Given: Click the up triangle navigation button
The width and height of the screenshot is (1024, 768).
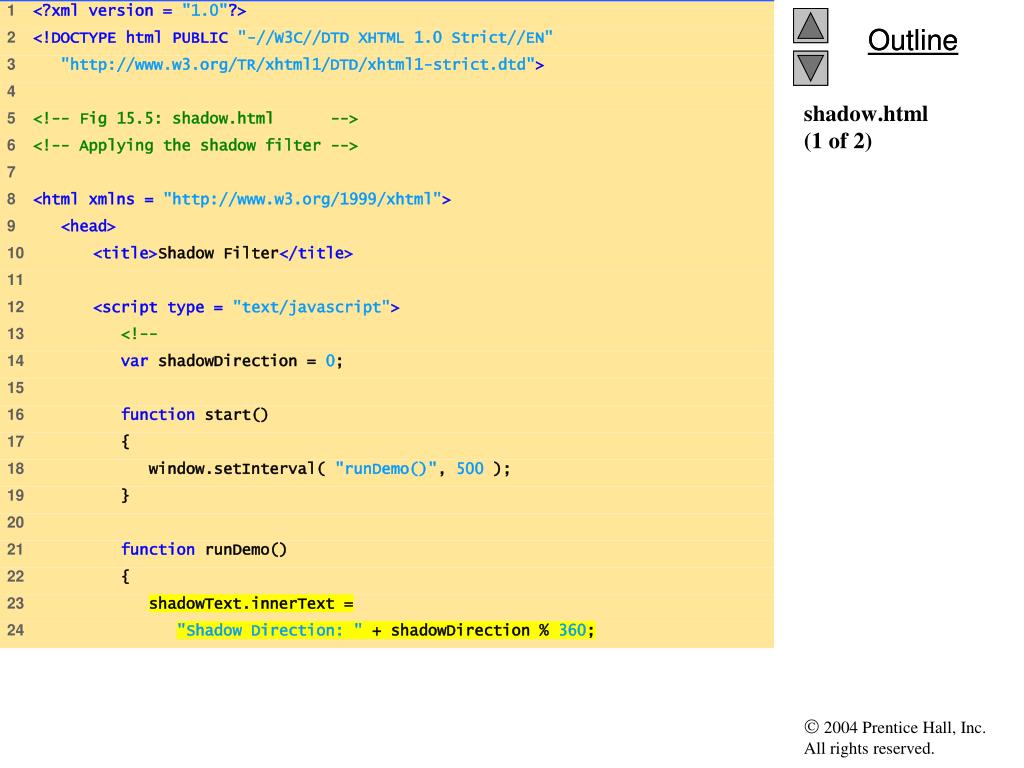Looking at the screenshot, I should pyautogui.click(x=810, y=25).
